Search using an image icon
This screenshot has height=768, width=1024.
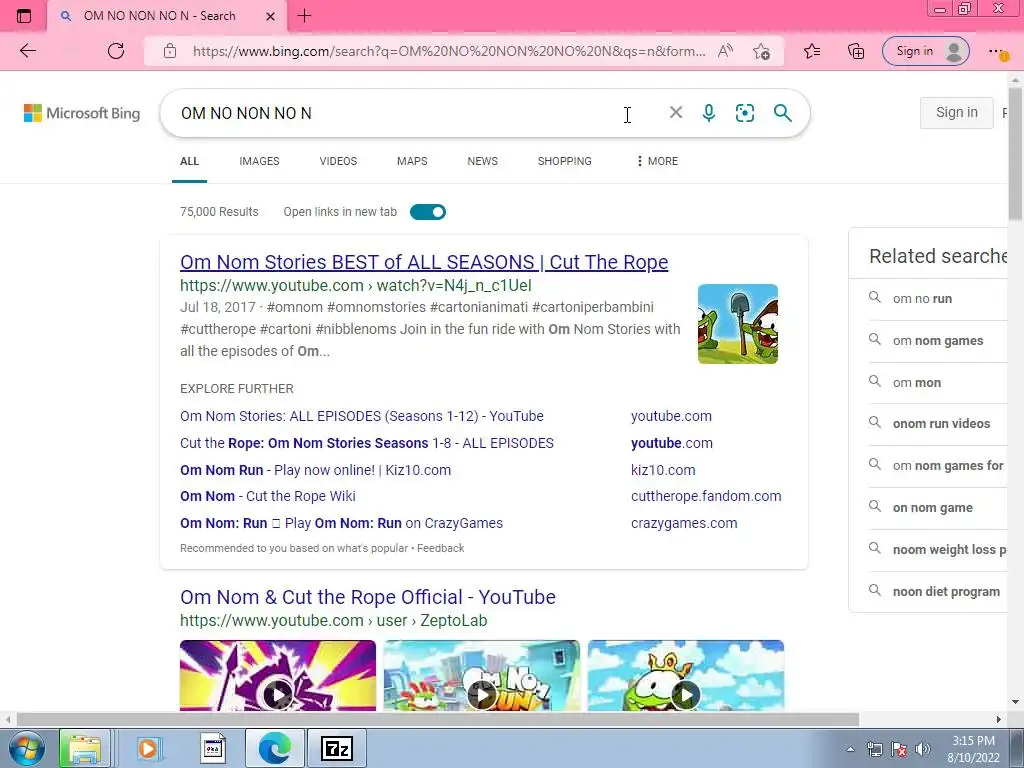744,113
